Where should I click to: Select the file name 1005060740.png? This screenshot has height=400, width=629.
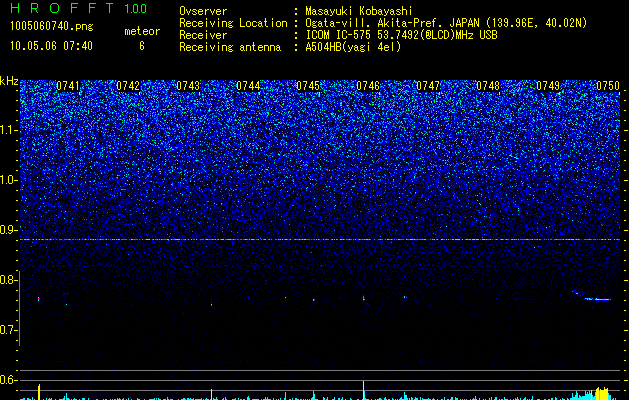[52, 26]
